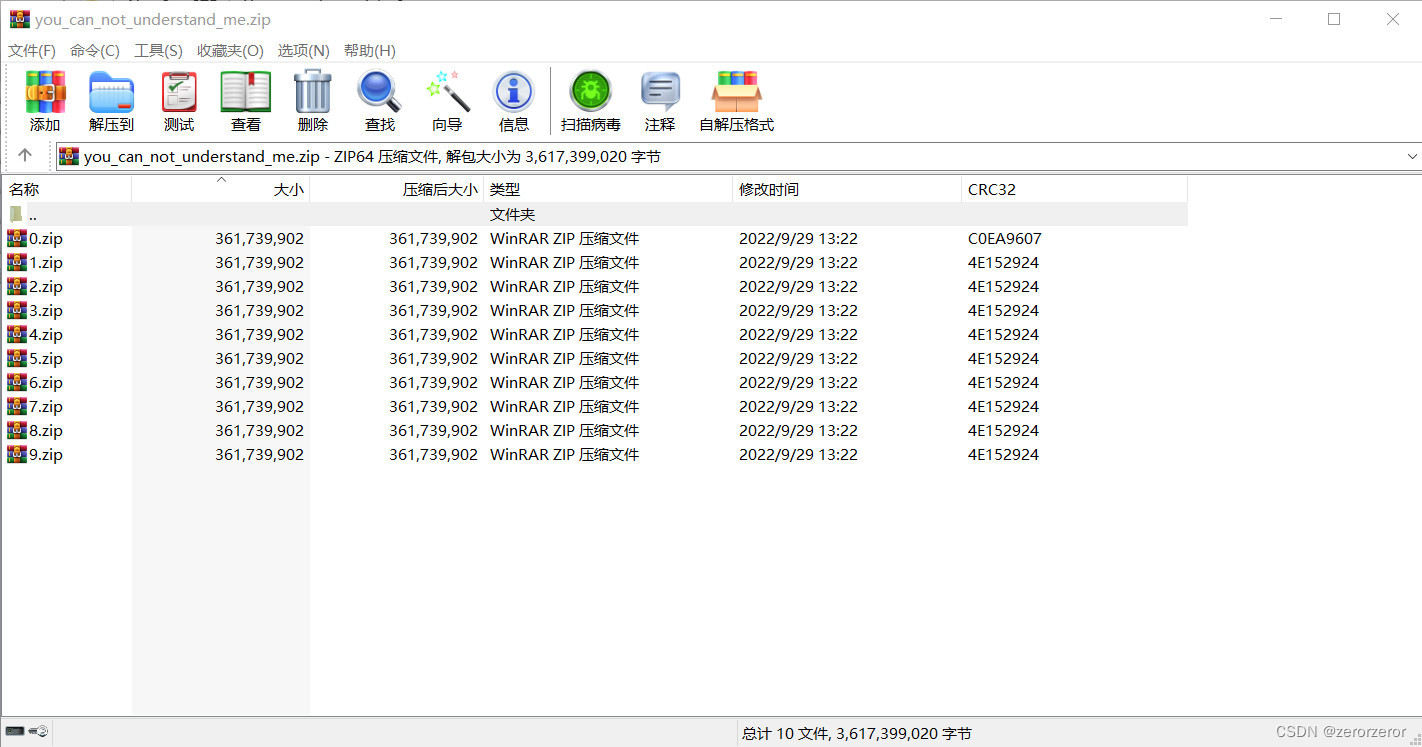Open the 向导 (Wizard) wand icon

click(447, 92)
